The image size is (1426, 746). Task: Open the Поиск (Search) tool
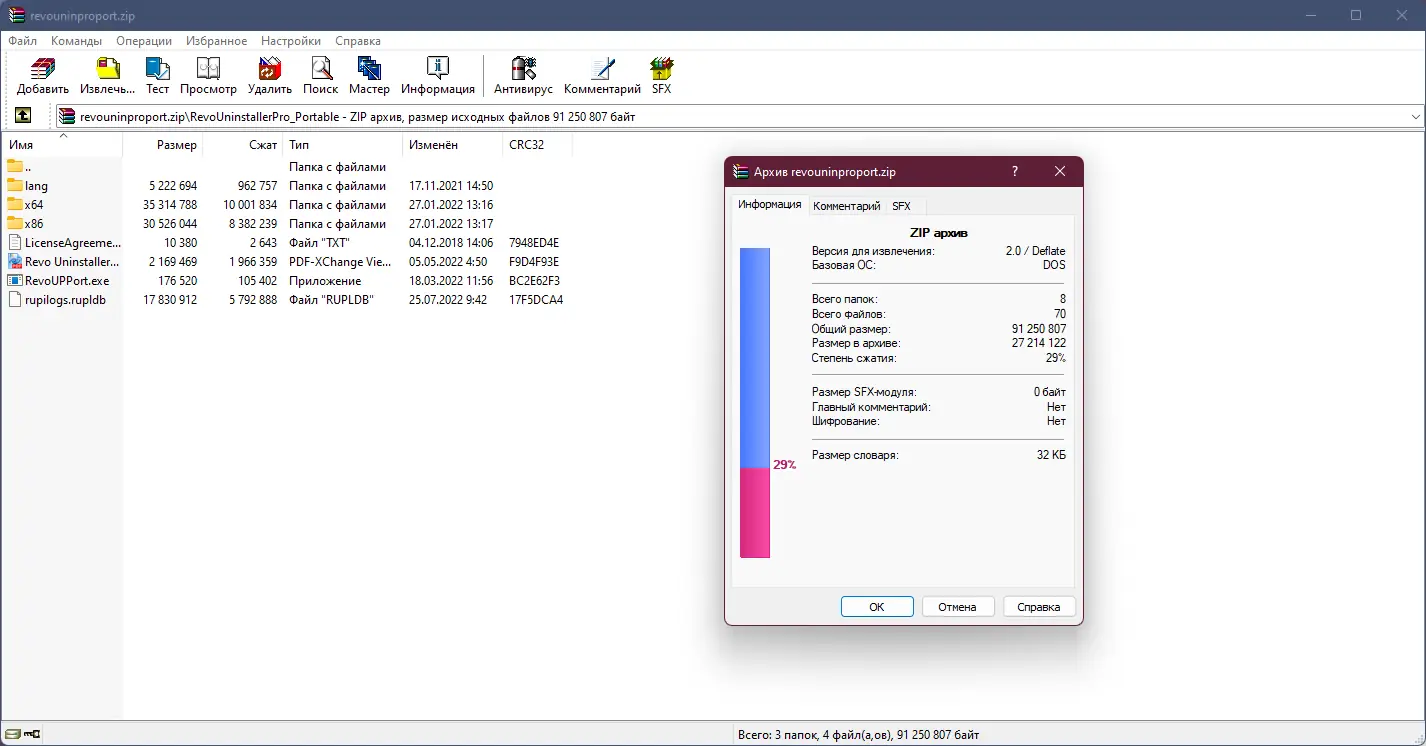pos(320,75)
